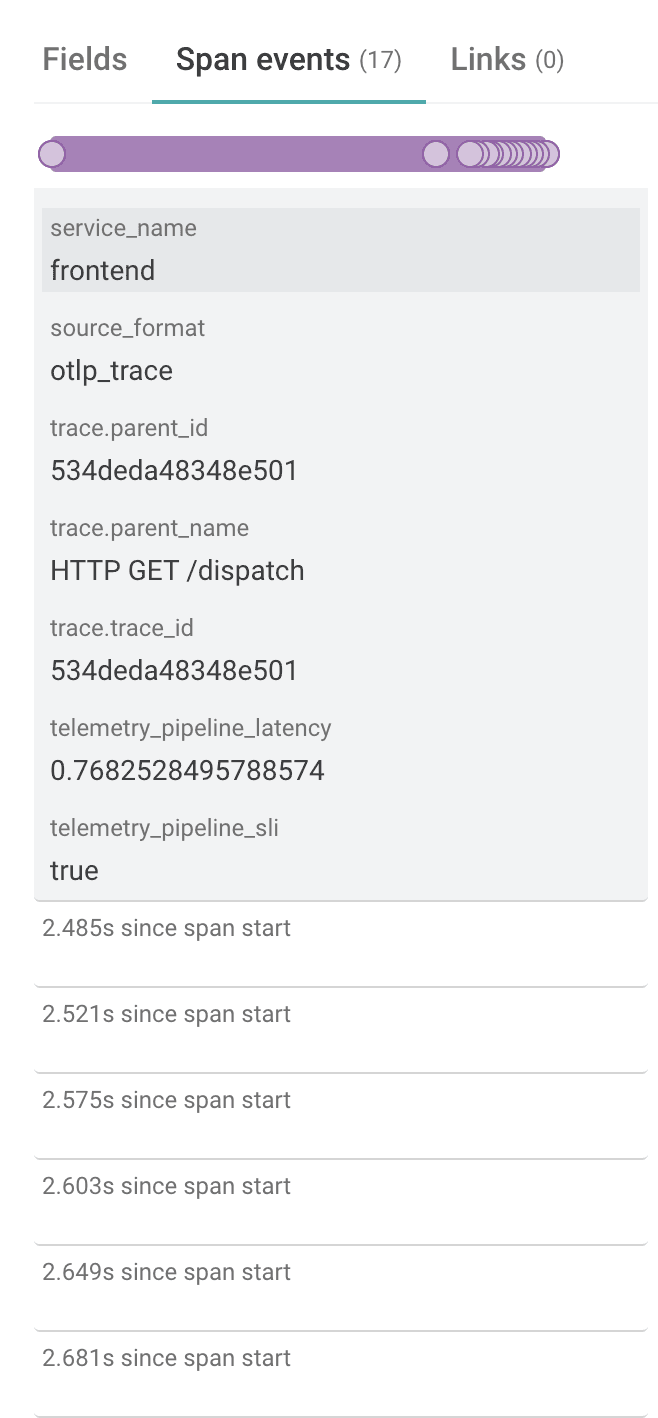Click the telemetry_pipeline_latency value
Screen dimensions: 658x1418
point(187,771)
